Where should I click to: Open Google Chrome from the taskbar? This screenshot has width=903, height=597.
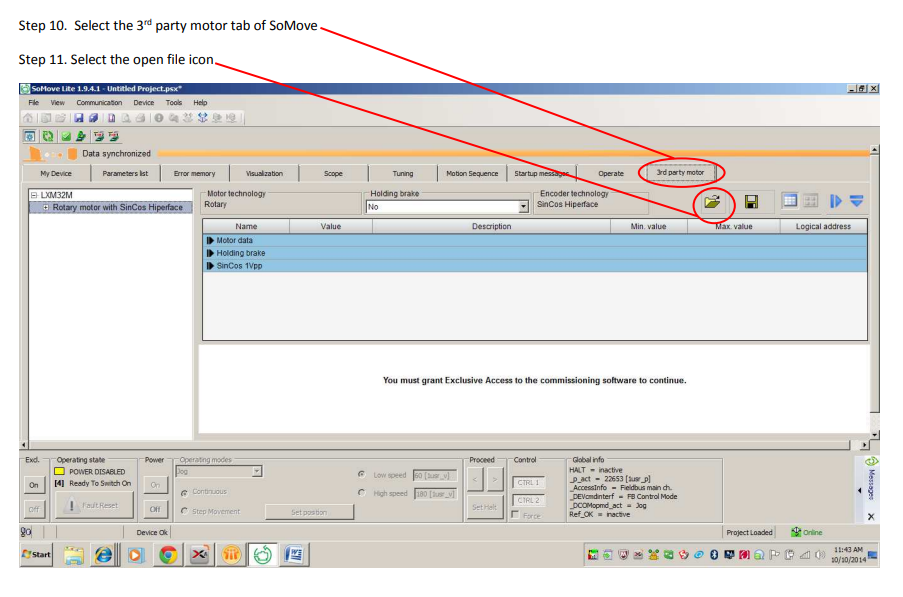pyautogui.click(x=167, y=553)
